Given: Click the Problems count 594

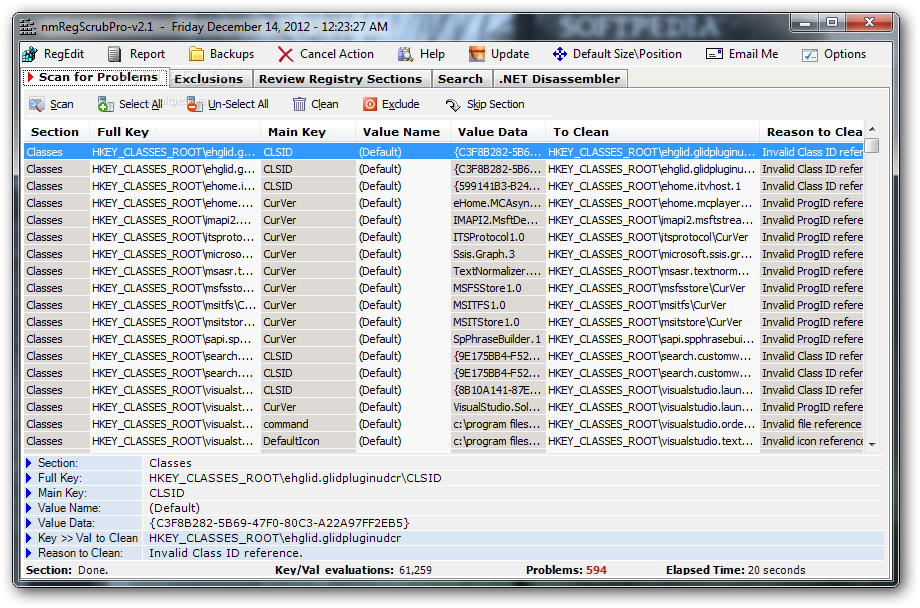Looking at the screenshot, I should click(596, 570).
